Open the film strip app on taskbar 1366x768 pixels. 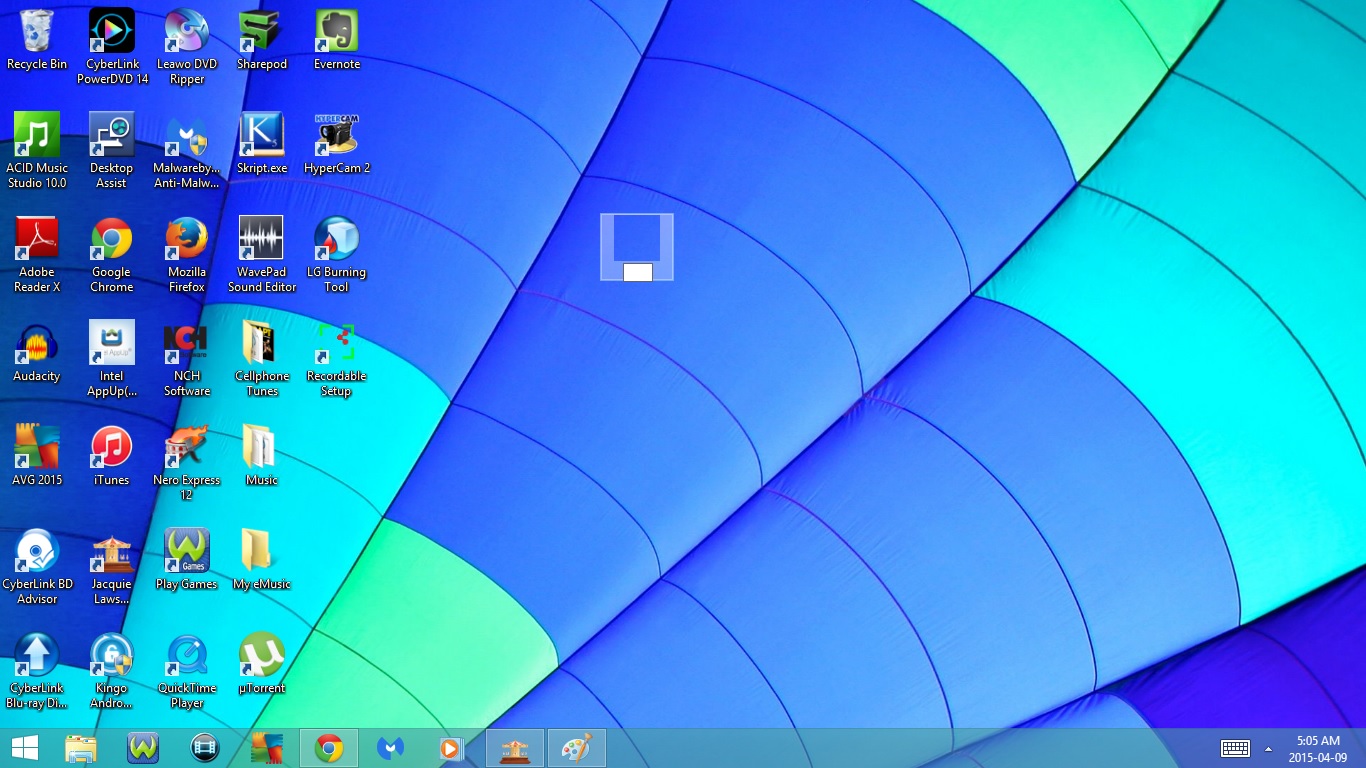[x=205, y=748]
